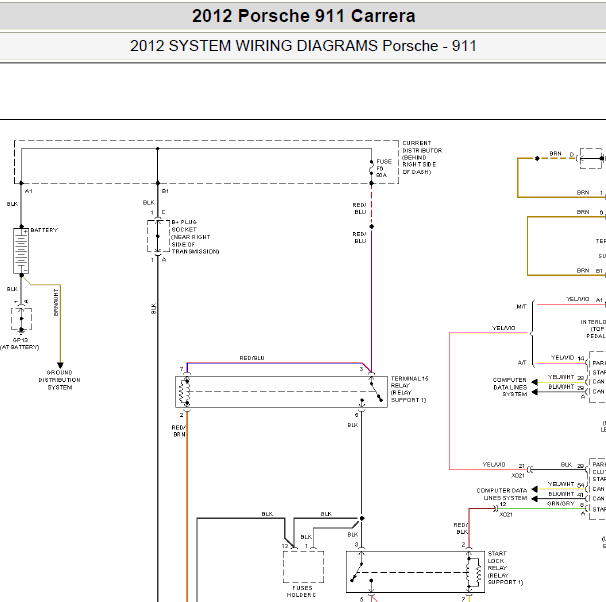Image resolution: width=606 pixels, height=602 pixels.
Task: Click the M/T transmission label
Action: (521, 306)
